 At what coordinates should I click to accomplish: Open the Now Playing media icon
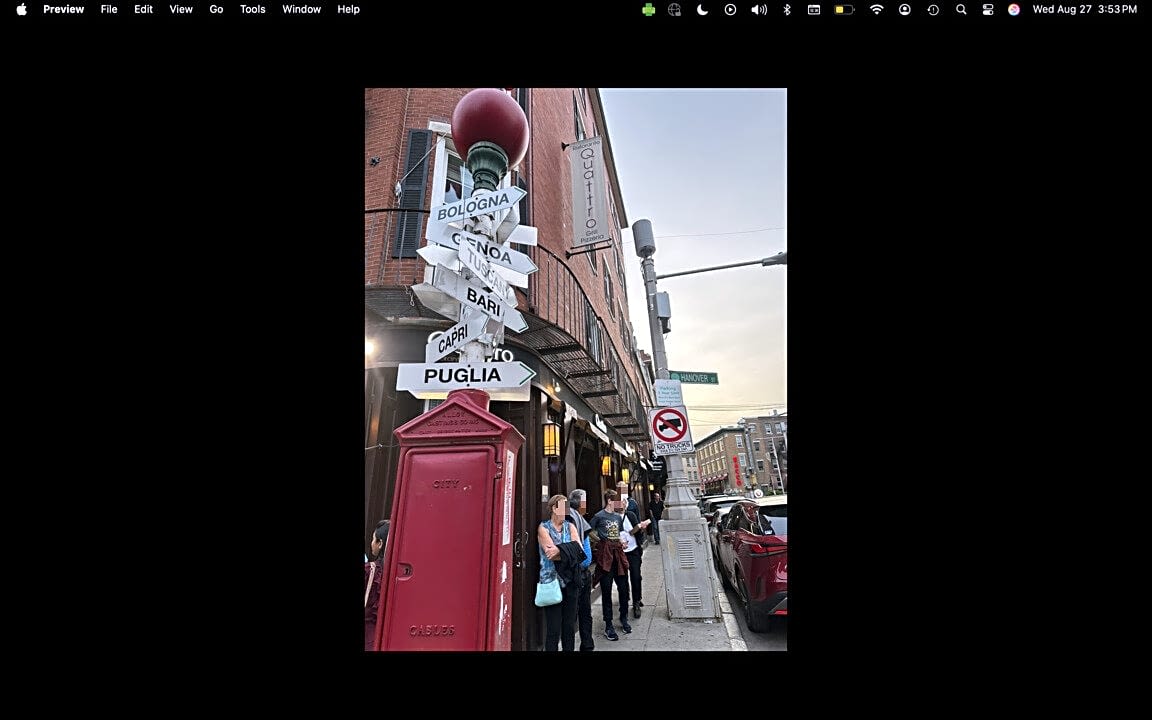[730, 9]
